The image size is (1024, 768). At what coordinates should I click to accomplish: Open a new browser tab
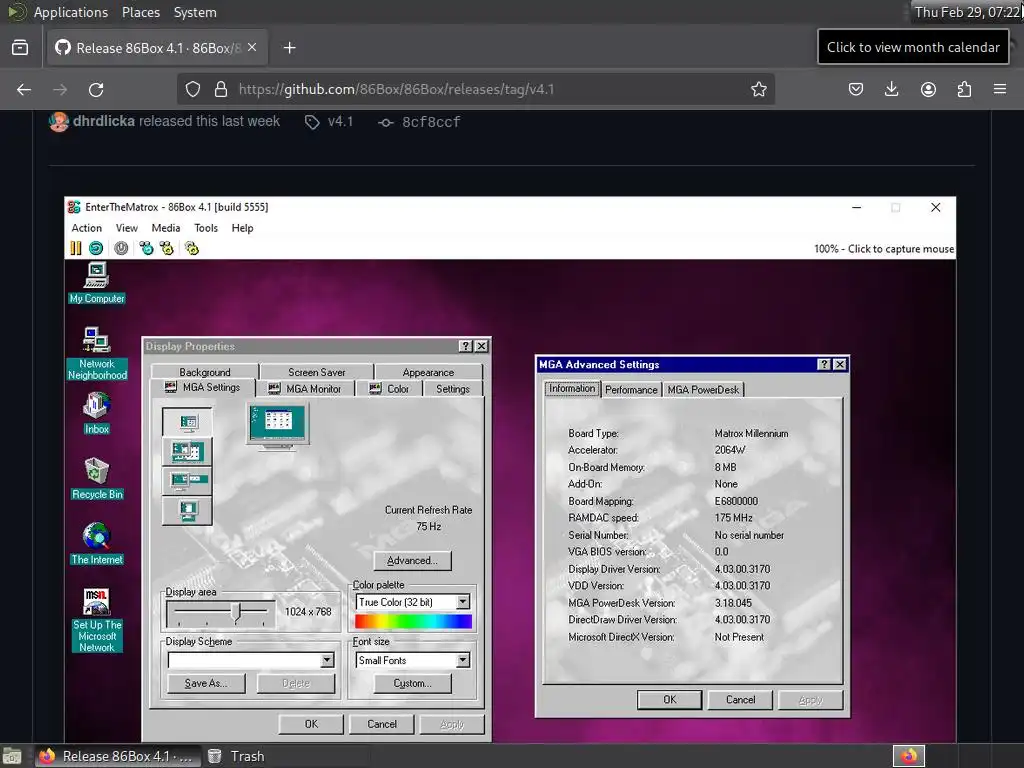point(289,48)
